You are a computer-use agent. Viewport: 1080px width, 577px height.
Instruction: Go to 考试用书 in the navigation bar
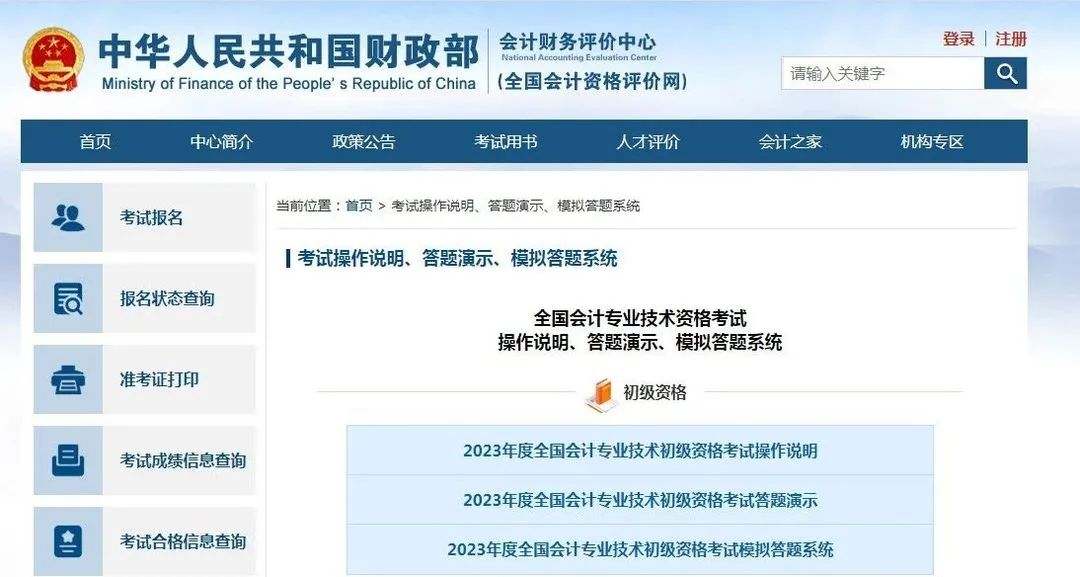506,142
